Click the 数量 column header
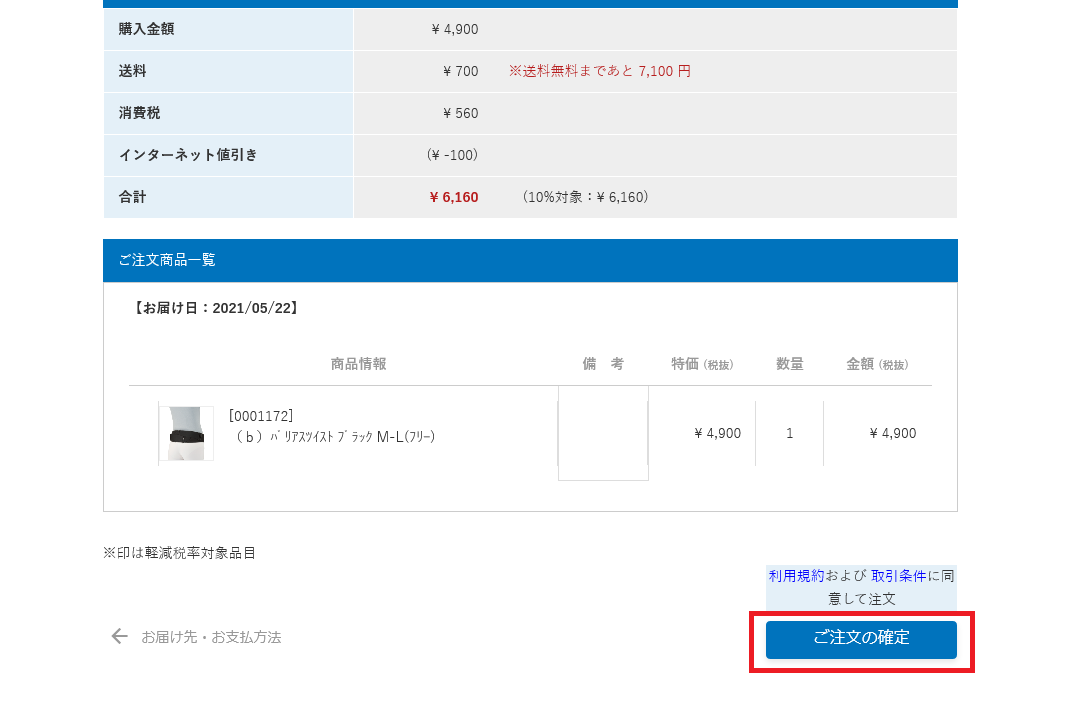The height and width of the screenshot is (716, 1079). coord(789,364)
